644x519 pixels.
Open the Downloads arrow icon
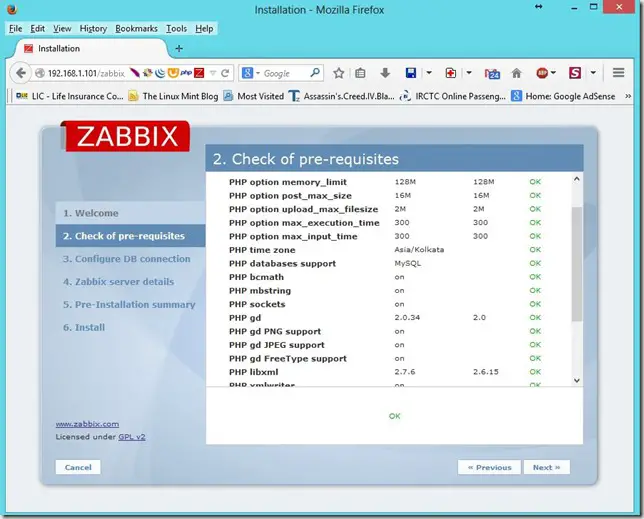pyautogui.click(x=385, y=73)
